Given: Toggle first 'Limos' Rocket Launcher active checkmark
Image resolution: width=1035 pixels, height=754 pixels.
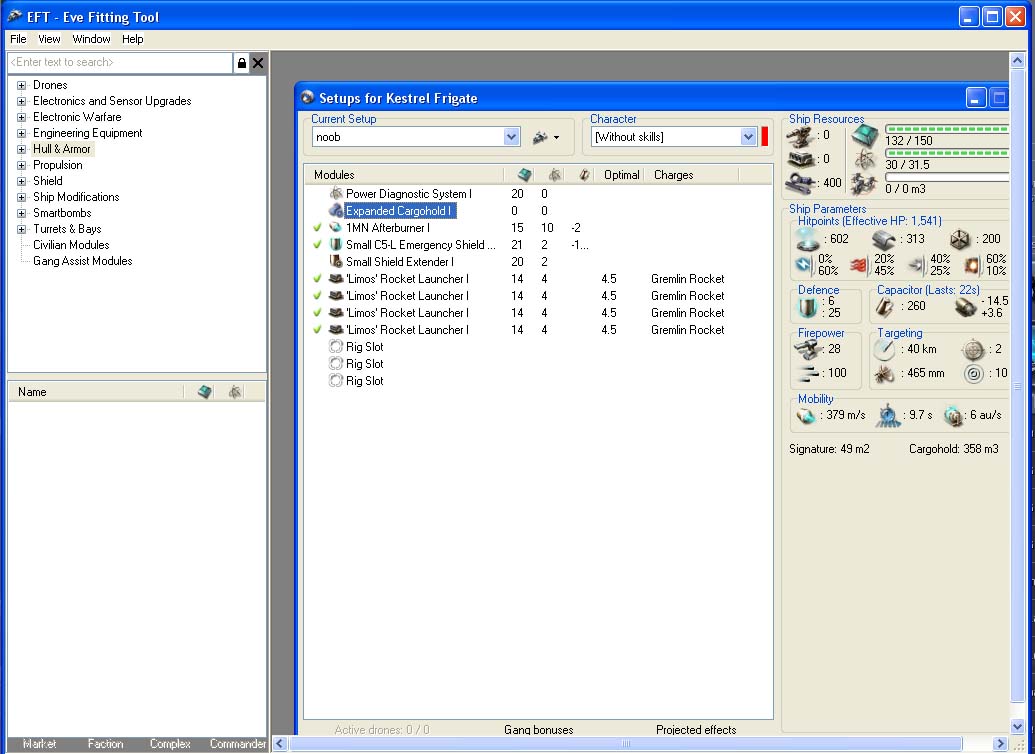Looking at the screenshot, I should (x=317, y=279).
